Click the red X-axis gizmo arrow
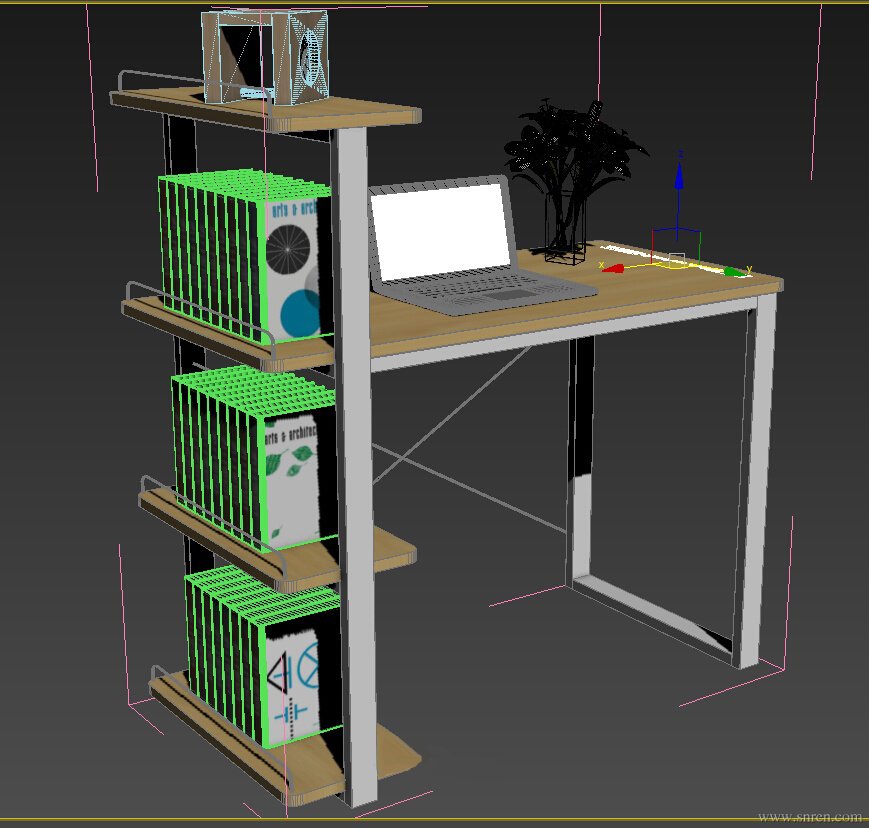 [613, 269]
